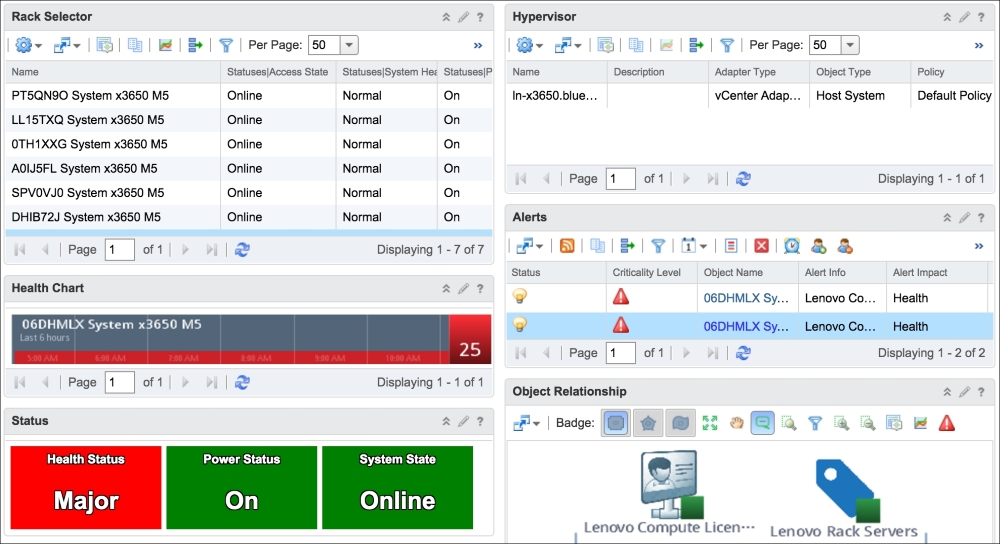1000x544 pixels.
Task: Click the copy/multi-select icon in Rack Selector toolbar
Action: point(135,45)
